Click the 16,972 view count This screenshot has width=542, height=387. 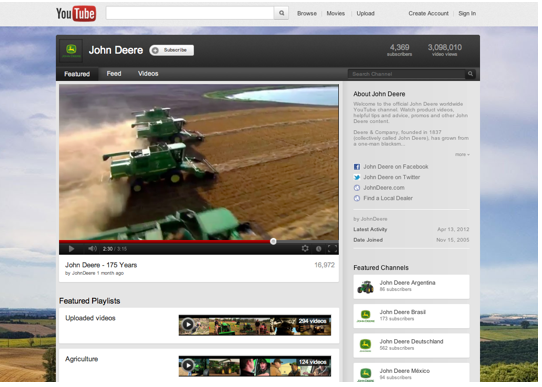324,265
